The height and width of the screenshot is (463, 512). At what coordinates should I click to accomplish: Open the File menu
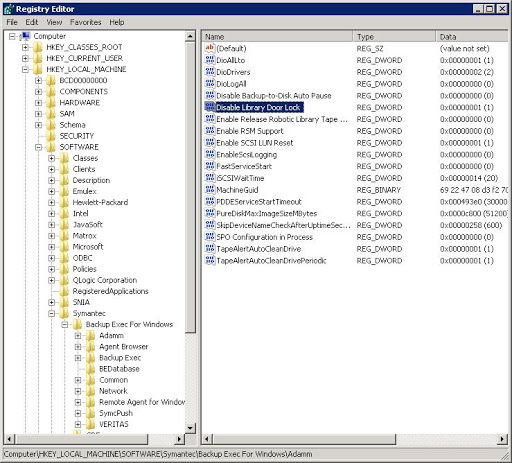coord(12,22)
